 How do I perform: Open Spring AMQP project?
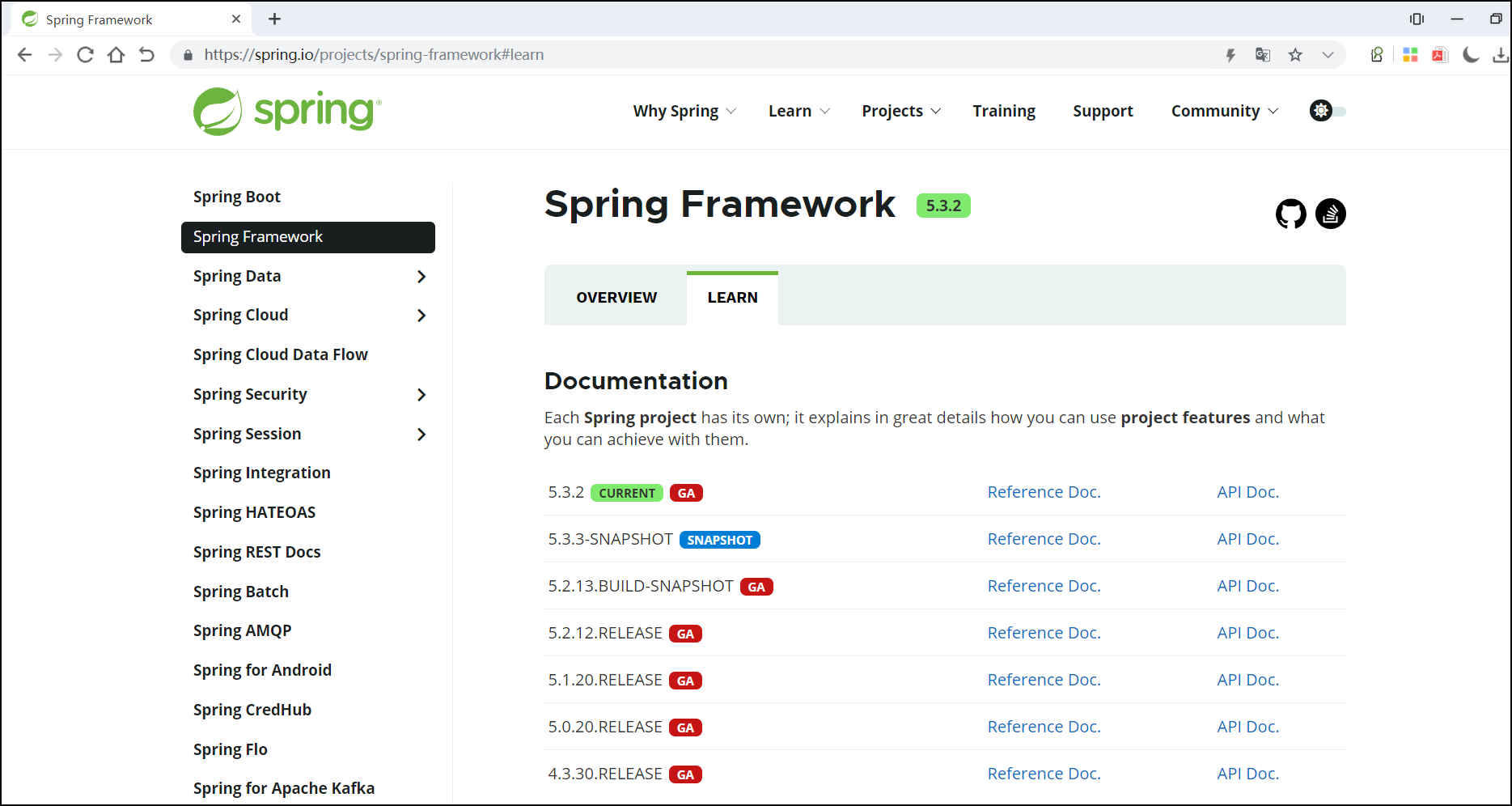coord(242,631)
